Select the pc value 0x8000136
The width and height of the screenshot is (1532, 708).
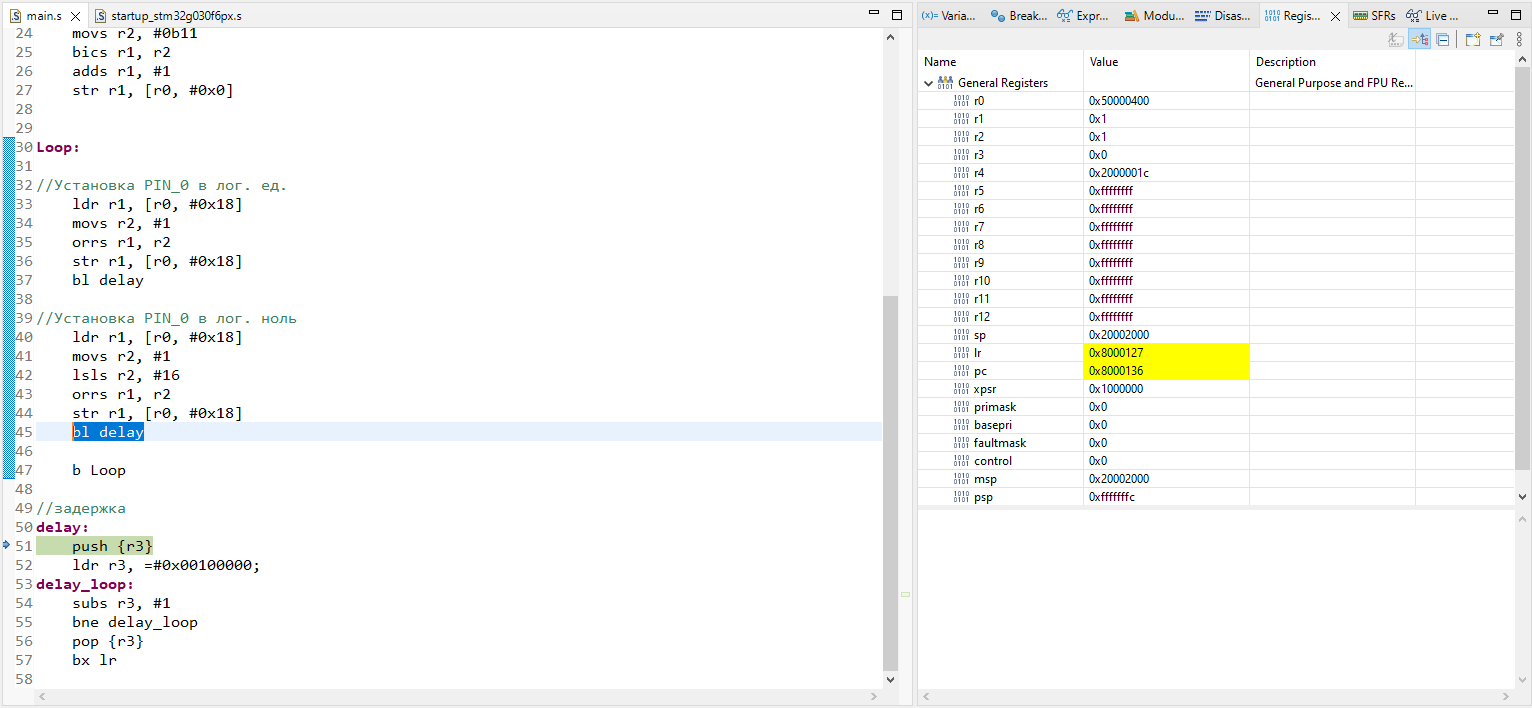1116,371
